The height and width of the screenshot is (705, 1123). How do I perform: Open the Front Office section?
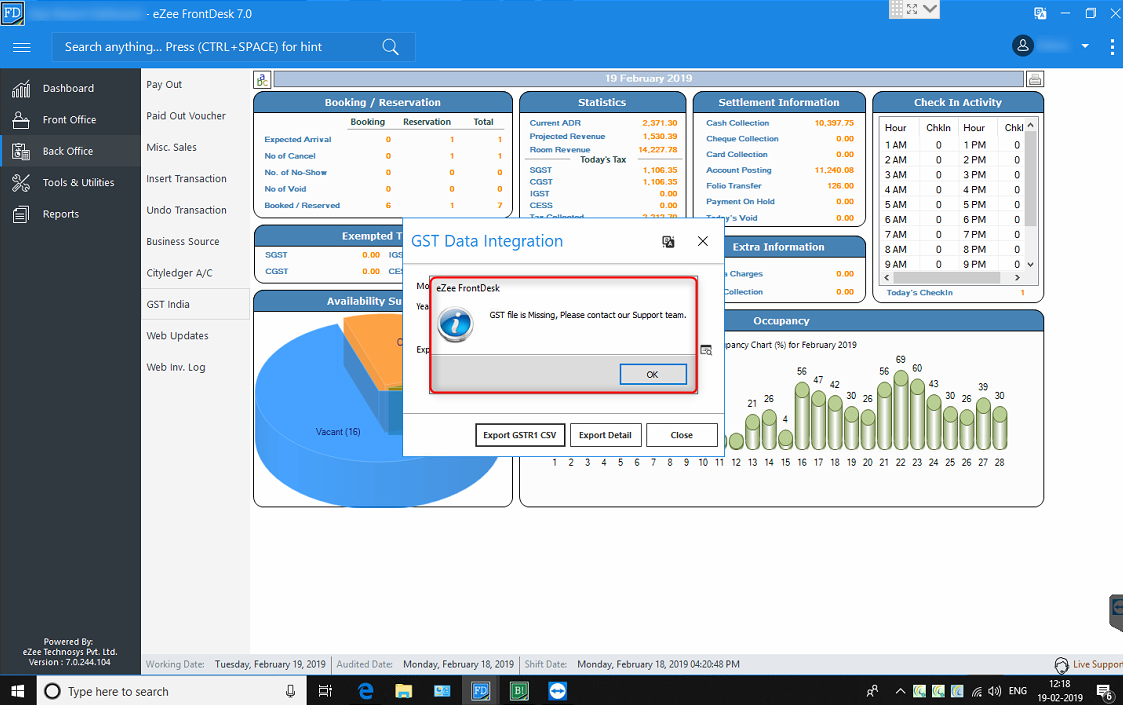pyautogui.click(x=69, y=120)
